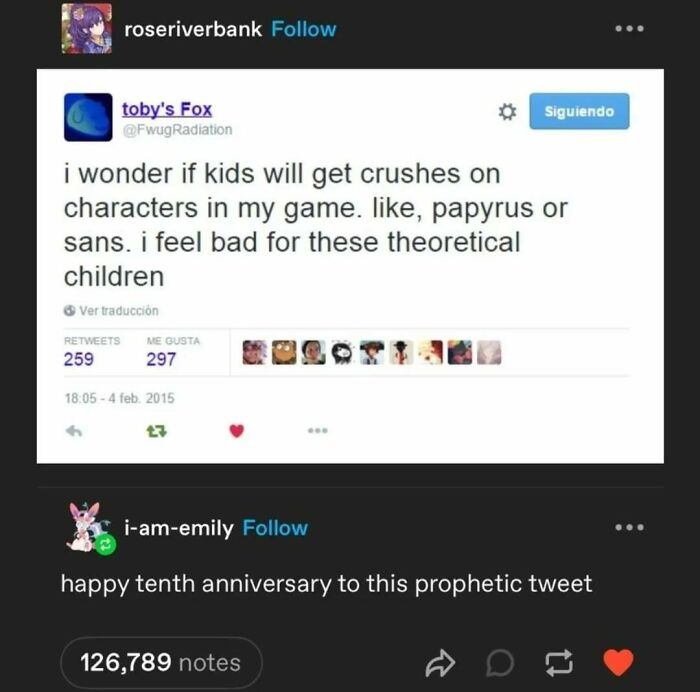The height and width of the screenshot is (692, 700).
Task: Open the 126,789 notes button
Action: pyautogui.click(x=161, y=662)
